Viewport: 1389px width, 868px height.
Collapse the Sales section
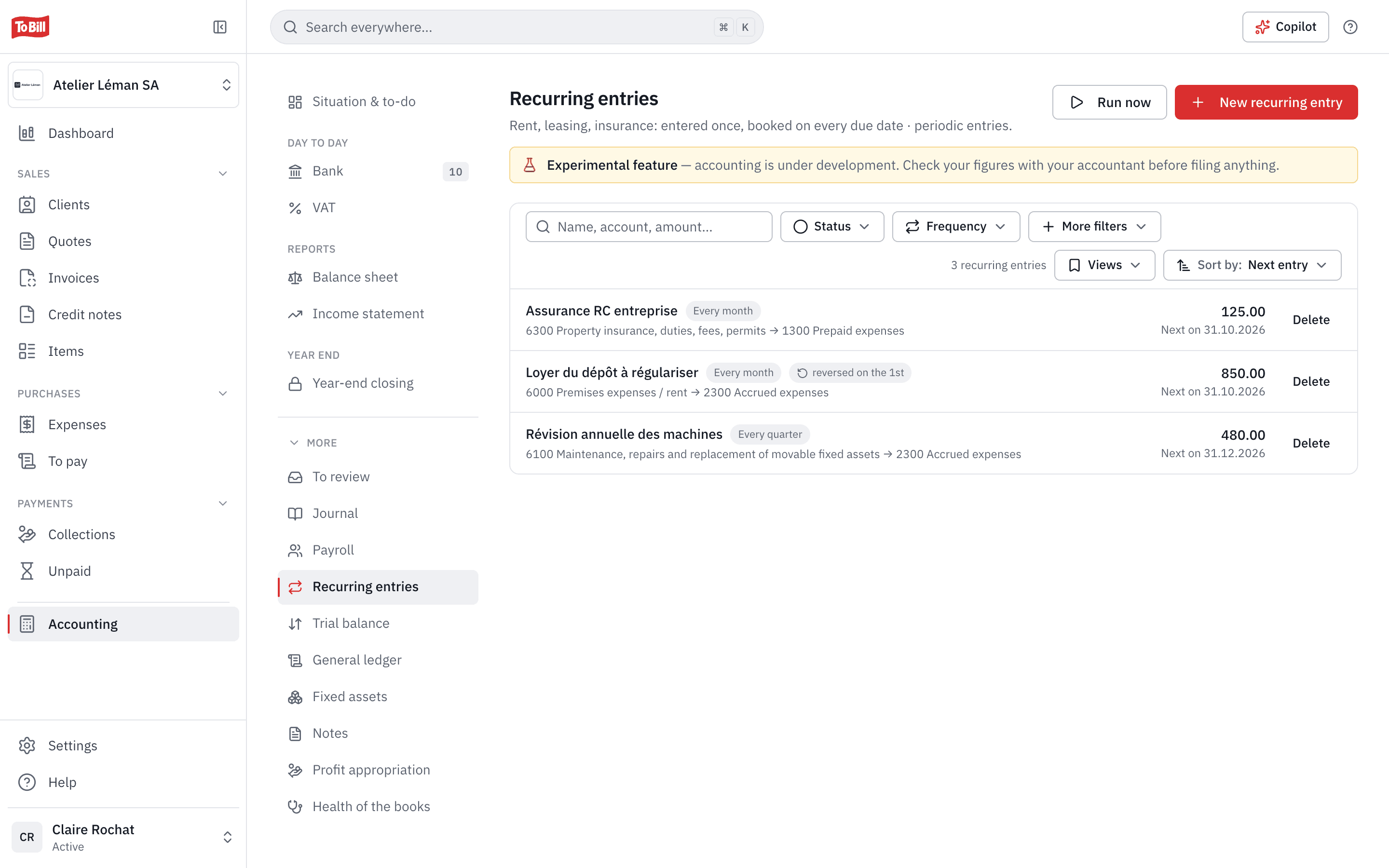pos(223,174)
